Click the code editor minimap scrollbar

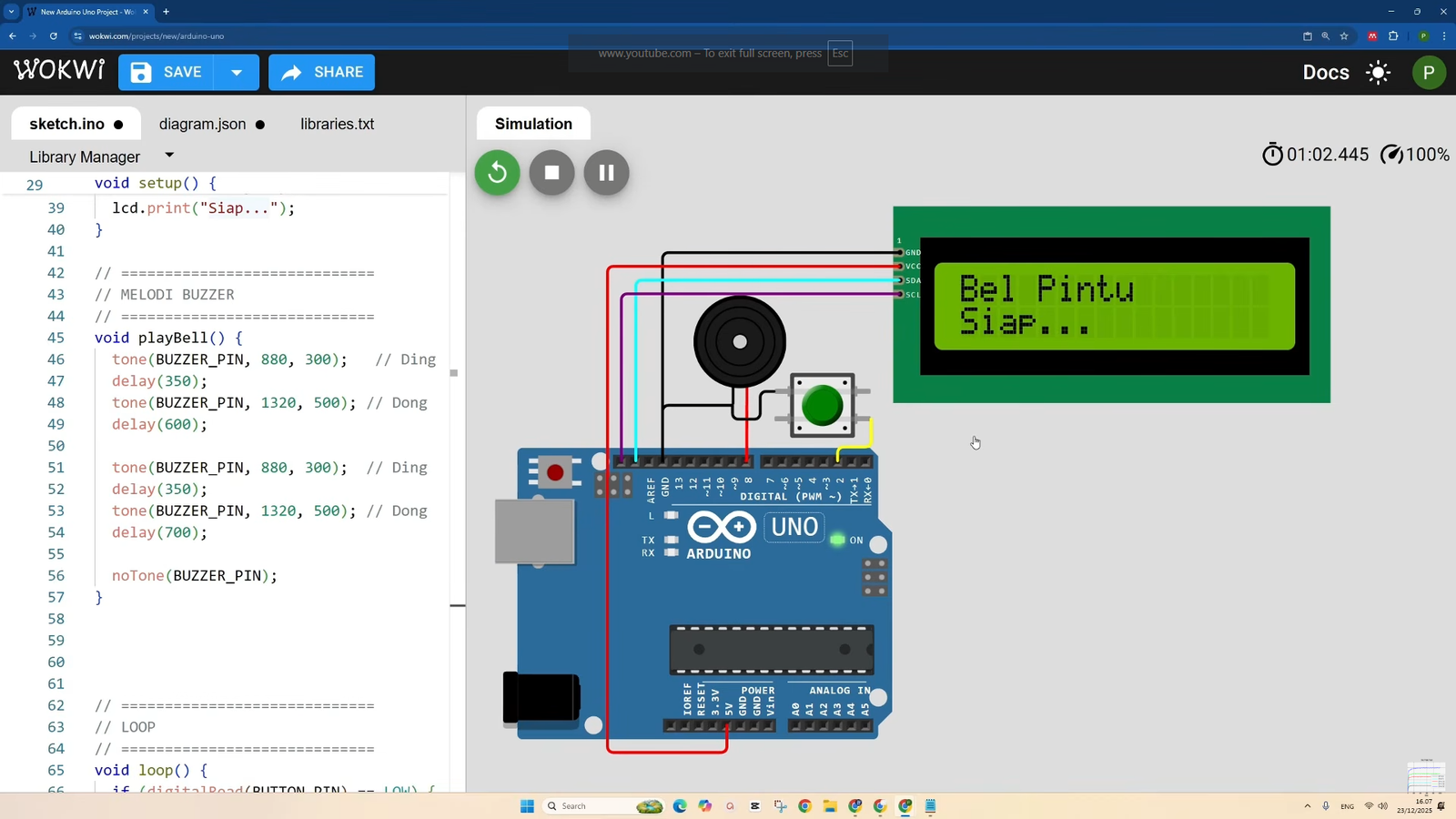[x=458, y=482]
